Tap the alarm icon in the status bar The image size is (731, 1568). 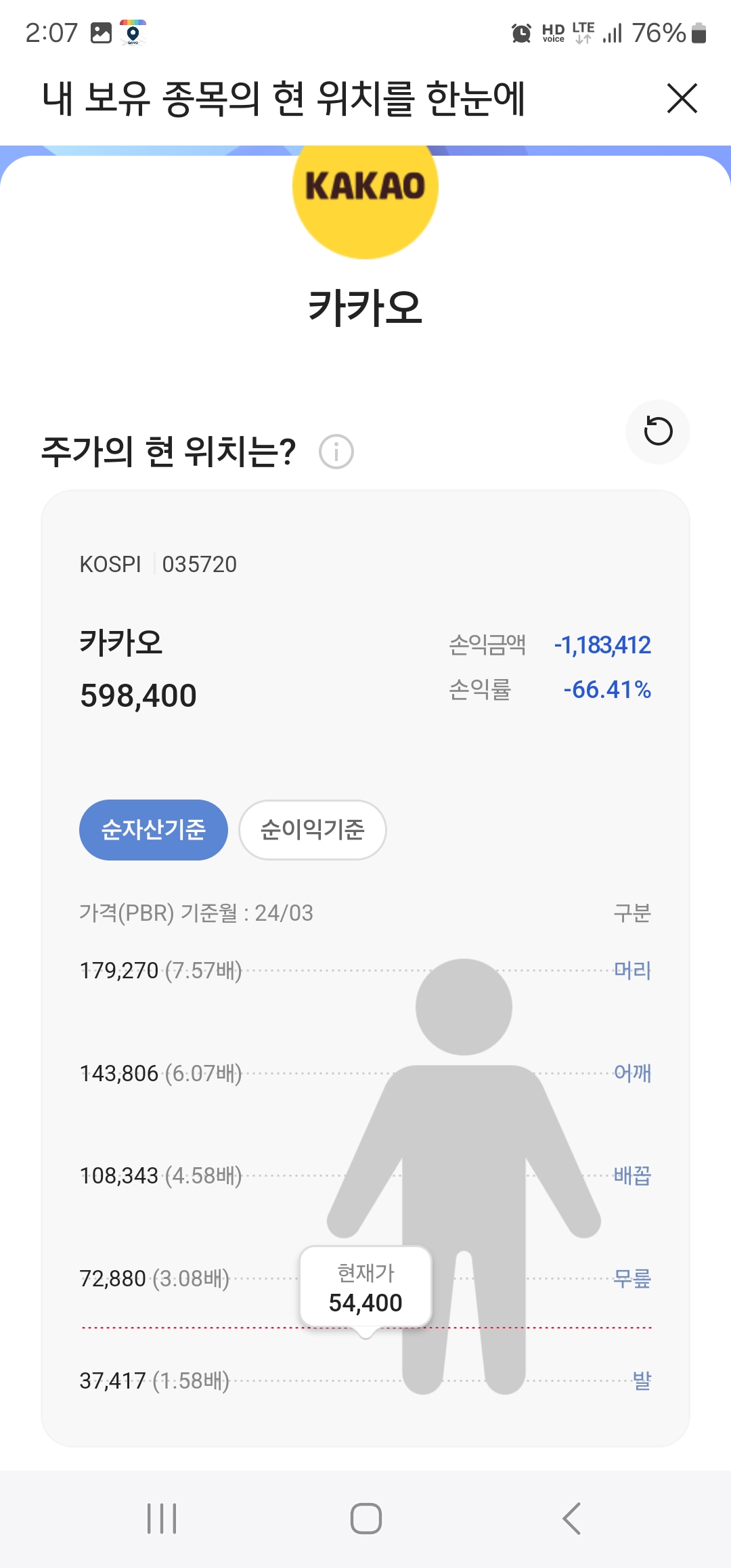(520, 32)
